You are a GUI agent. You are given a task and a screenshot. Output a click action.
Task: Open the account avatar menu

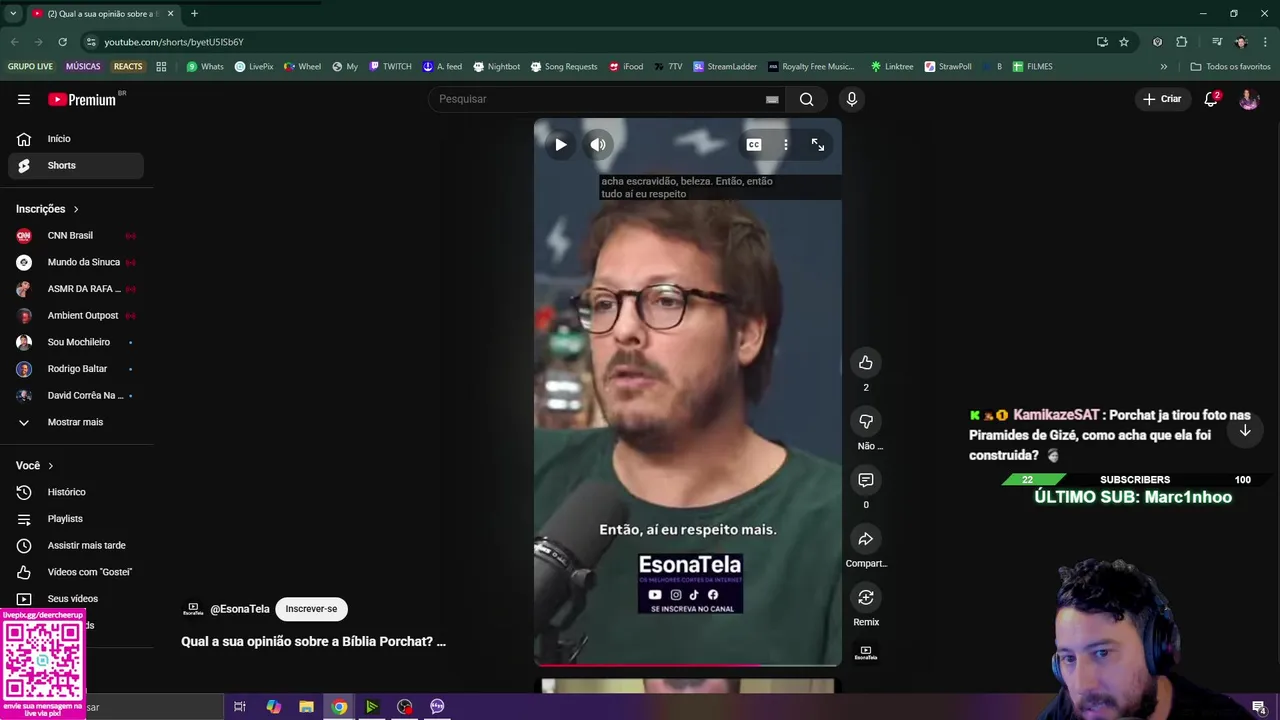1249,99
